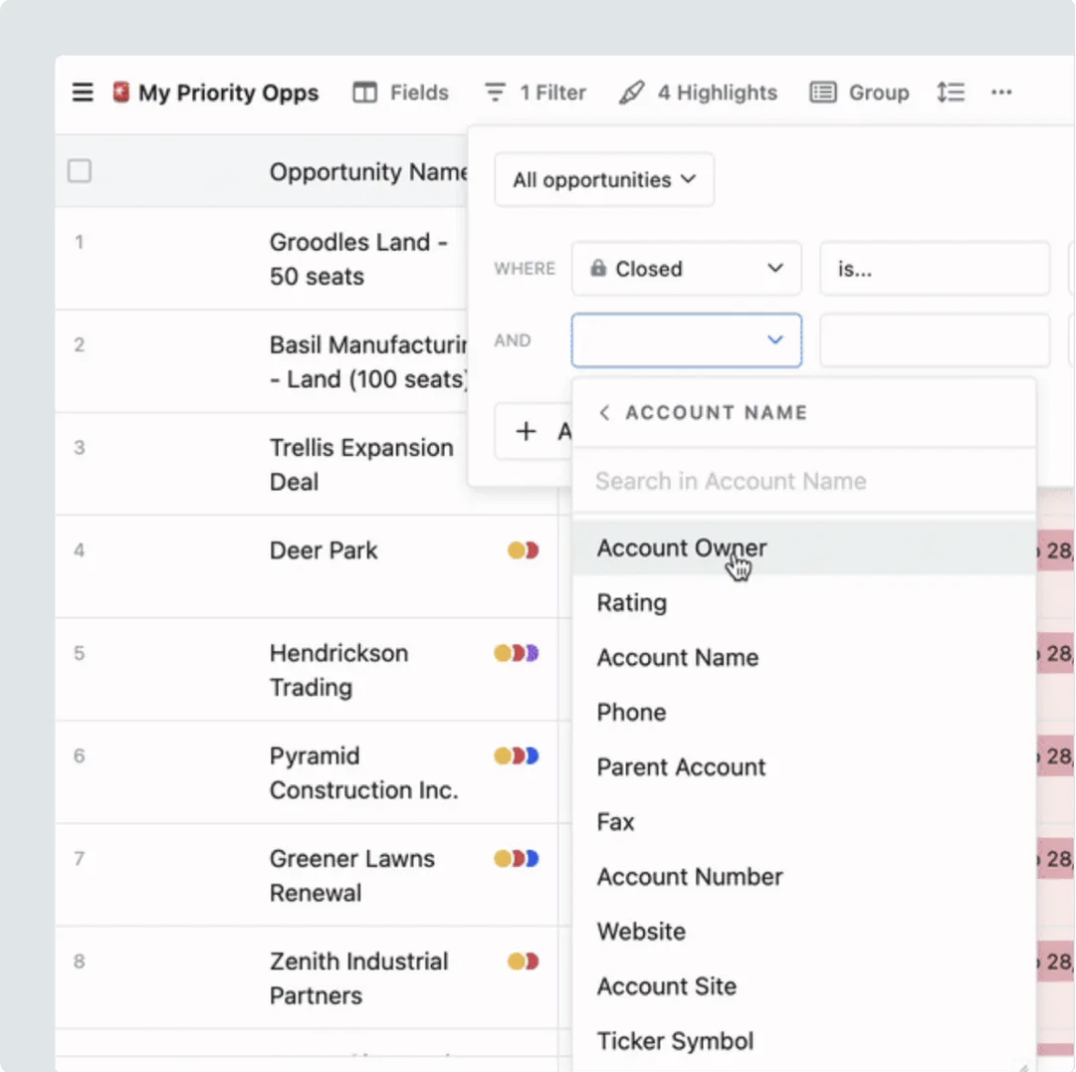This screenshot has width=1076, height=1072.
Task: Open Trellis Expansion Deal record
Action: coord(362,465)
